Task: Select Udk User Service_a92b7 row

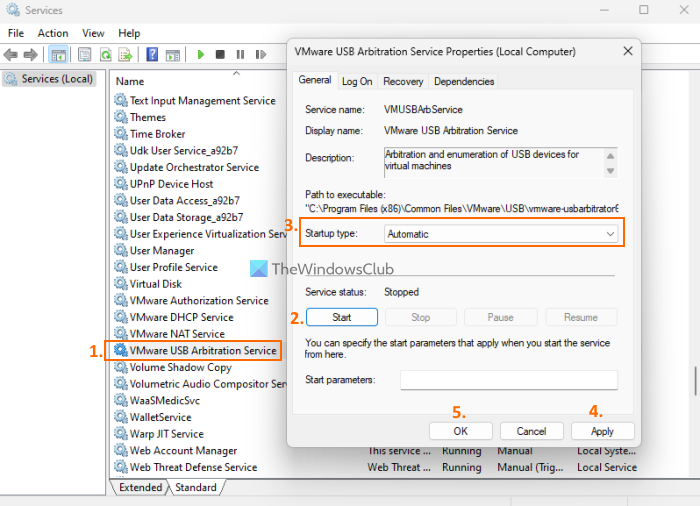Action: point(176,151)
